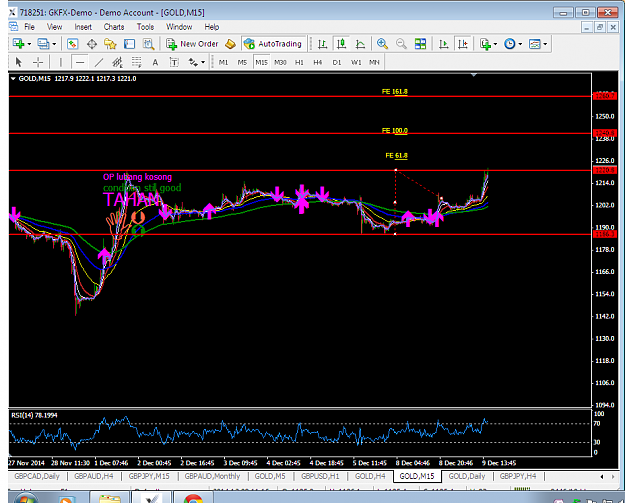Switch to candlestick chart display
This screenshot has height=503, width=625.
pos(341,43)
